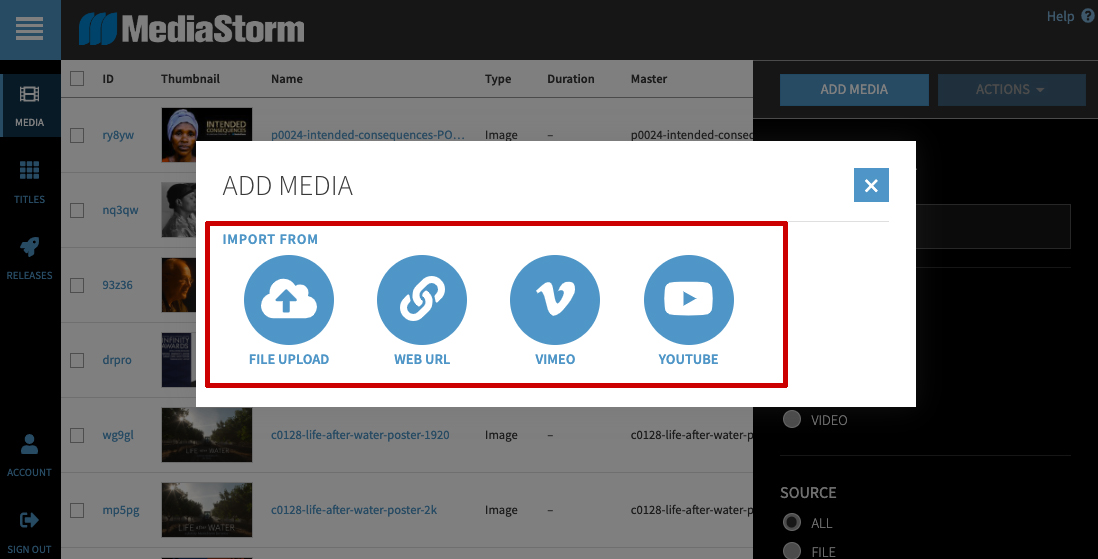1098x559 pixels.
Task: Click the Thumbnail column header
Action: click(190, 79)
